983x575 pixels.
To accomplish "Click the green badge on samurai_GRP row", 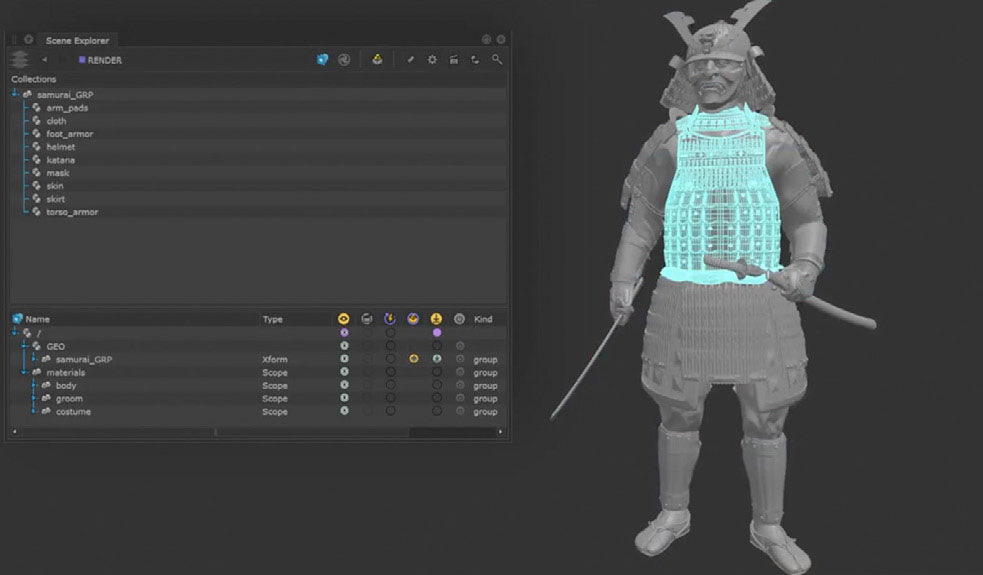I will click(x=437, y=359).
